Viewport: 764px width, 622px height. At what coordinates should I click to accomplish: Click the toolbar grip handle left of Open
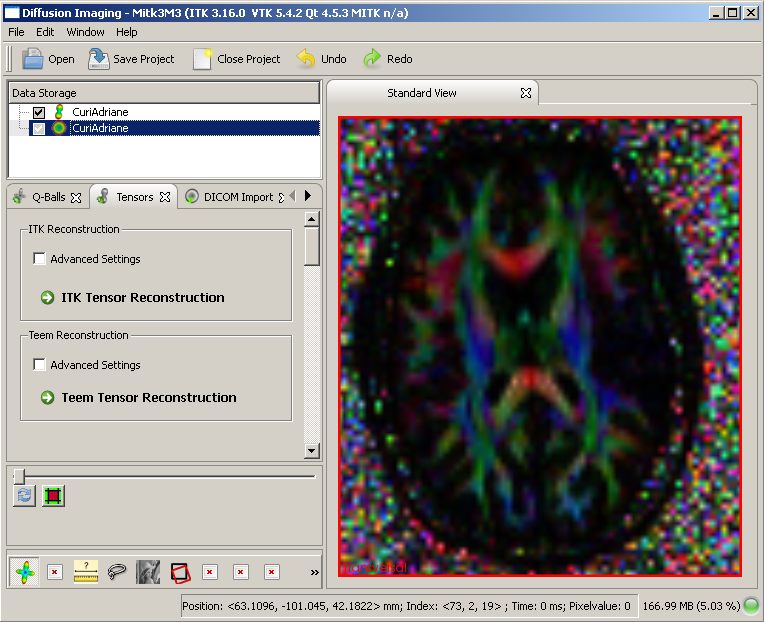[9, 59]
